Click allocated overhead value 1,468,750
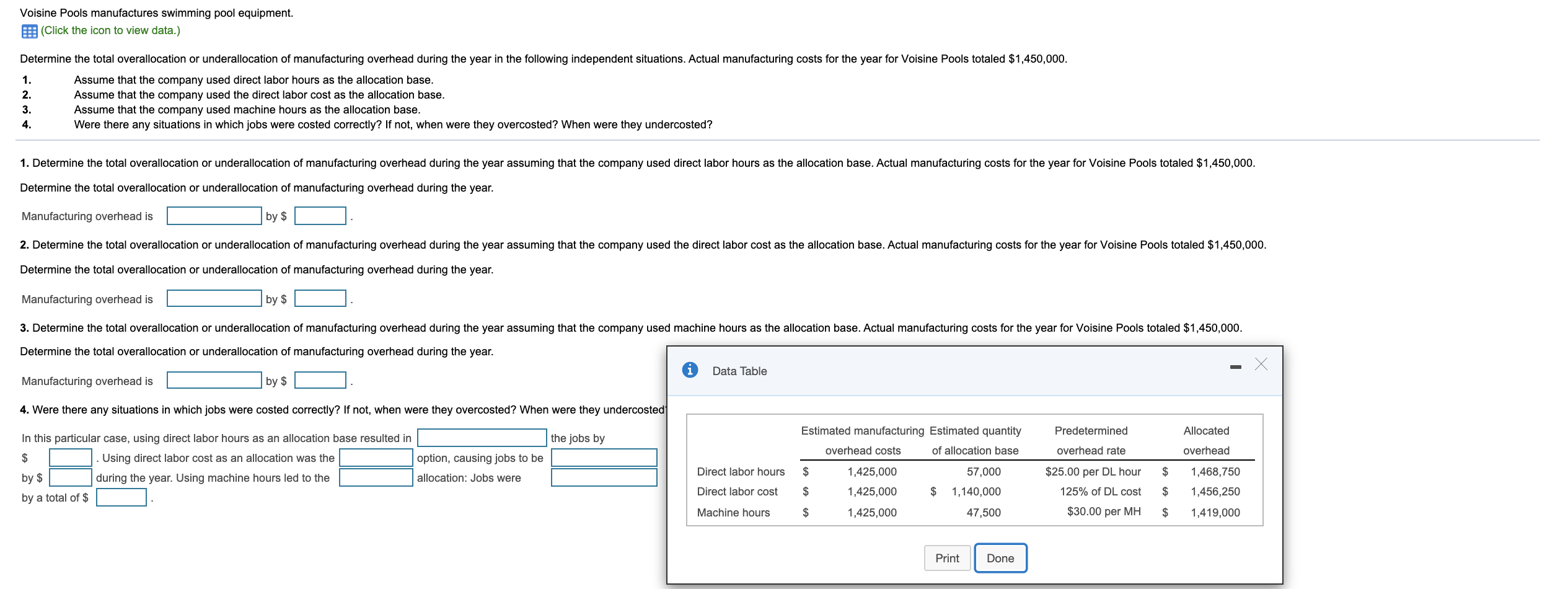 [1215, 472]
